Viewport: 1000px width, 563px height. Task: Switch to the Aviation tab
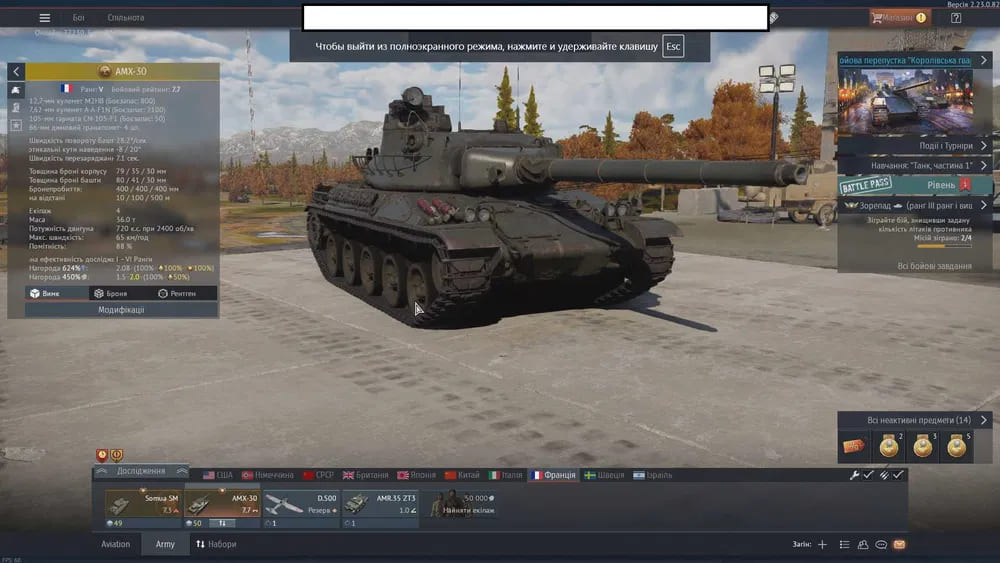(x=115, y=545)
